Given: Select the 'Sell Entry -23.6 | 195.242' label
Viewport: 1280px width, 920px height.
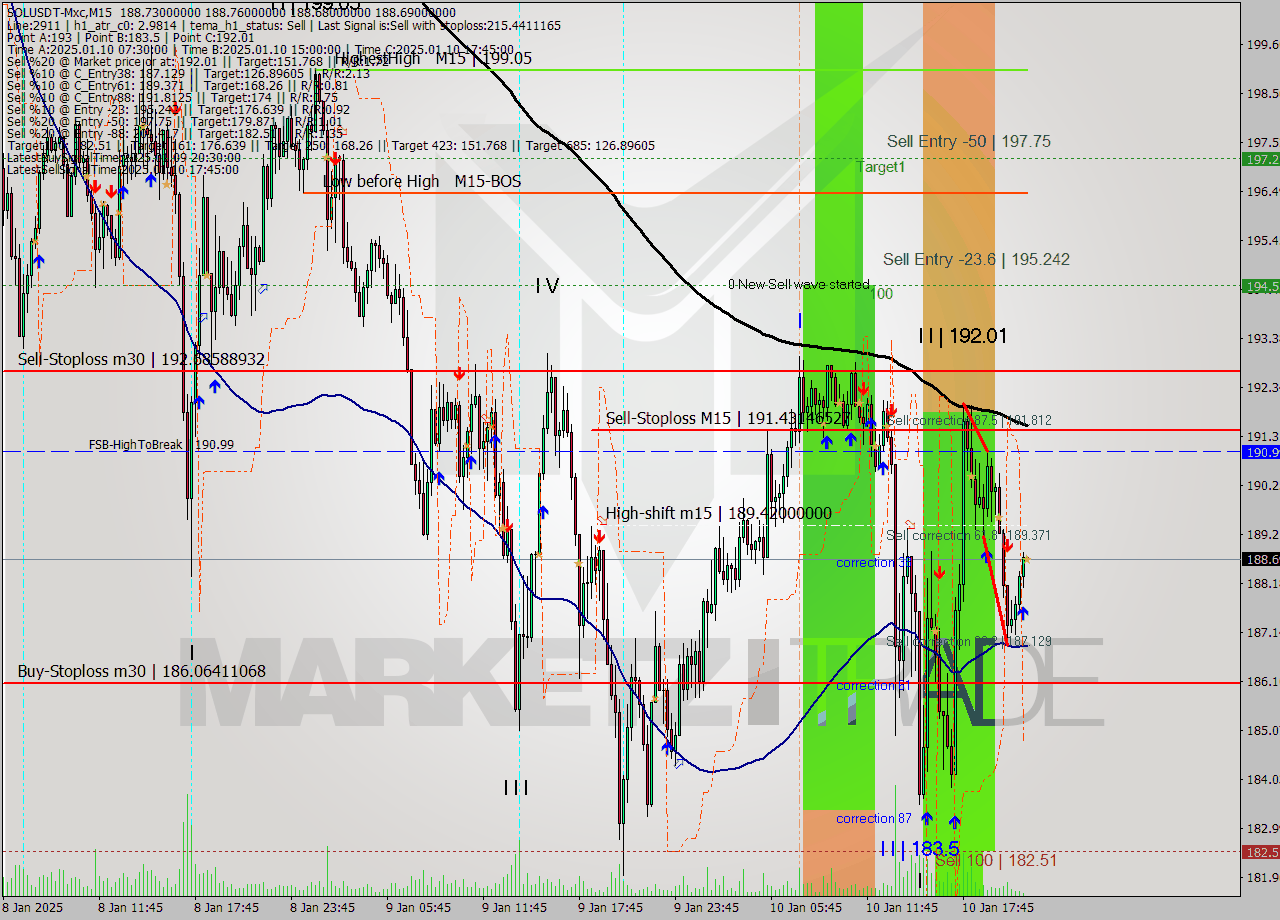Looking at the screenshot, I should [x=976, y=260].
